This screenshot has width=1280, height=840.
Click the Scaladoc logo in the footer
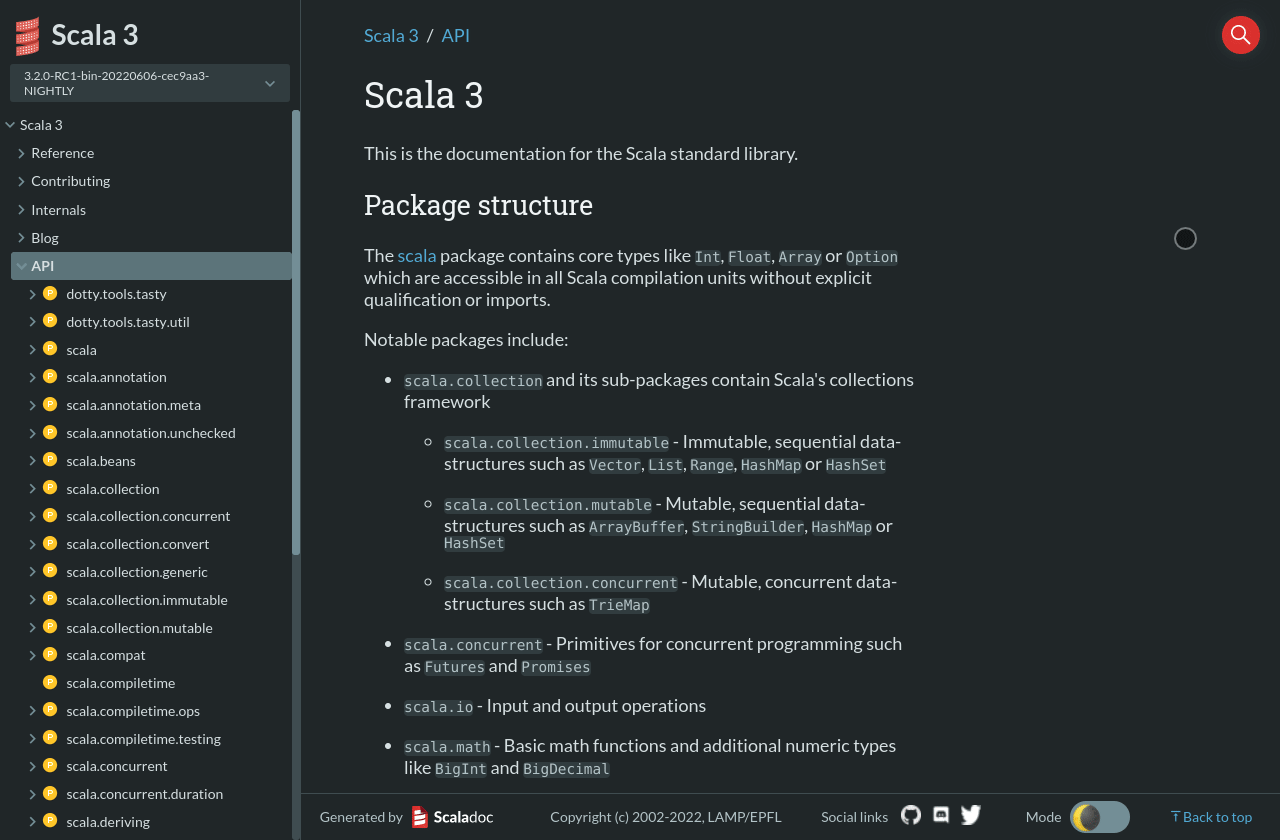coord(452,817)
